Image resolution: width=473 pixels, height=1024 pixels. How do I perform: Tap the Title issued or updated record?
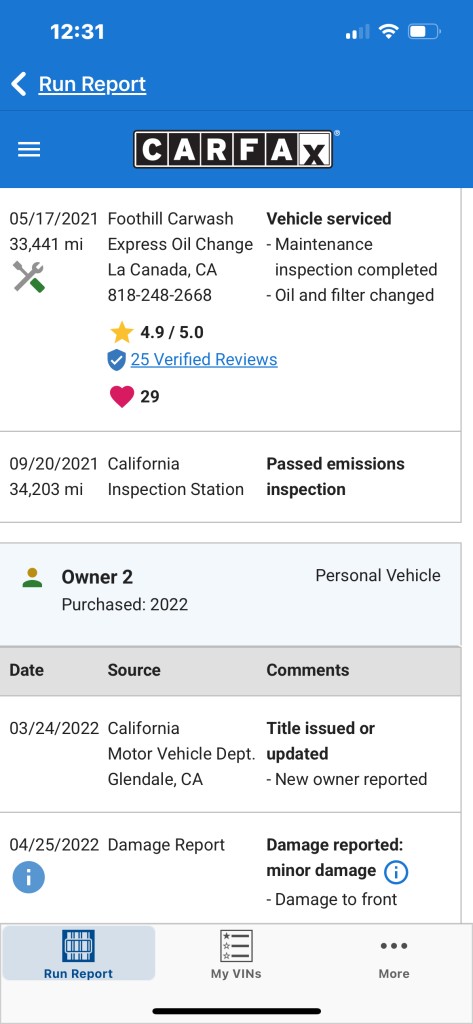(231, 754)
